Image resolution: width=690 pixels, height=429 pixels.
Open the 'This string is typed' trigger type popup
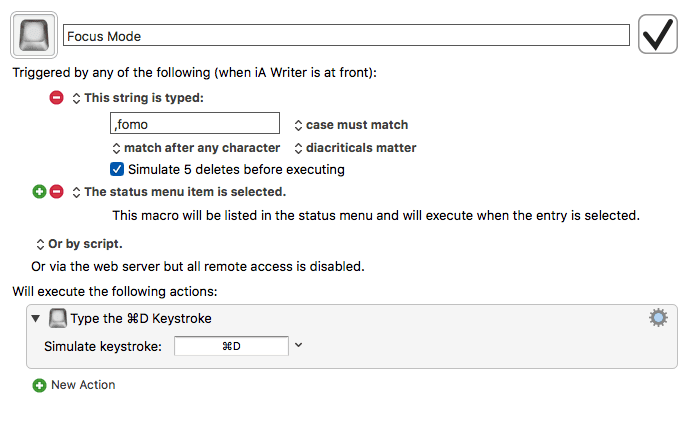click(138, 98)
